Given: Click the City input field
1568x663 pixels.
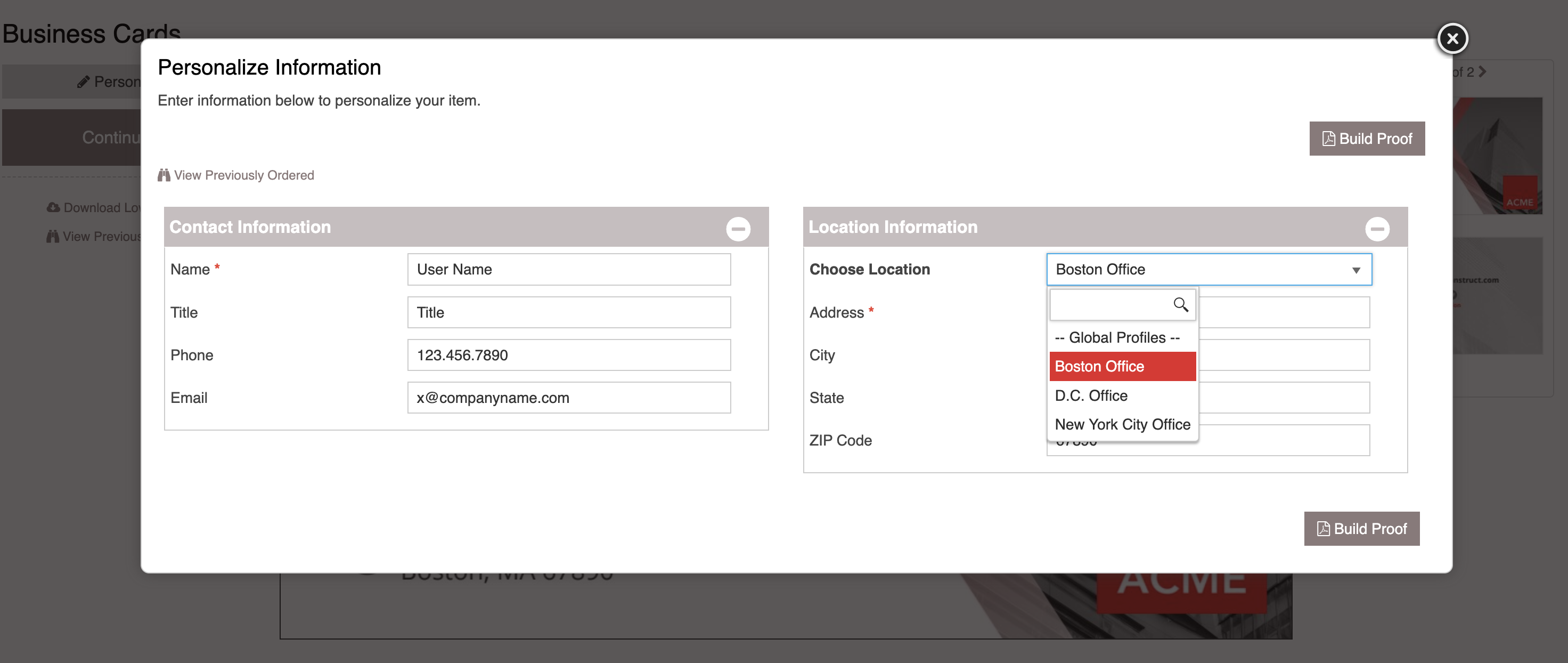Looking at the screenshot, I should coord(1284,355).
